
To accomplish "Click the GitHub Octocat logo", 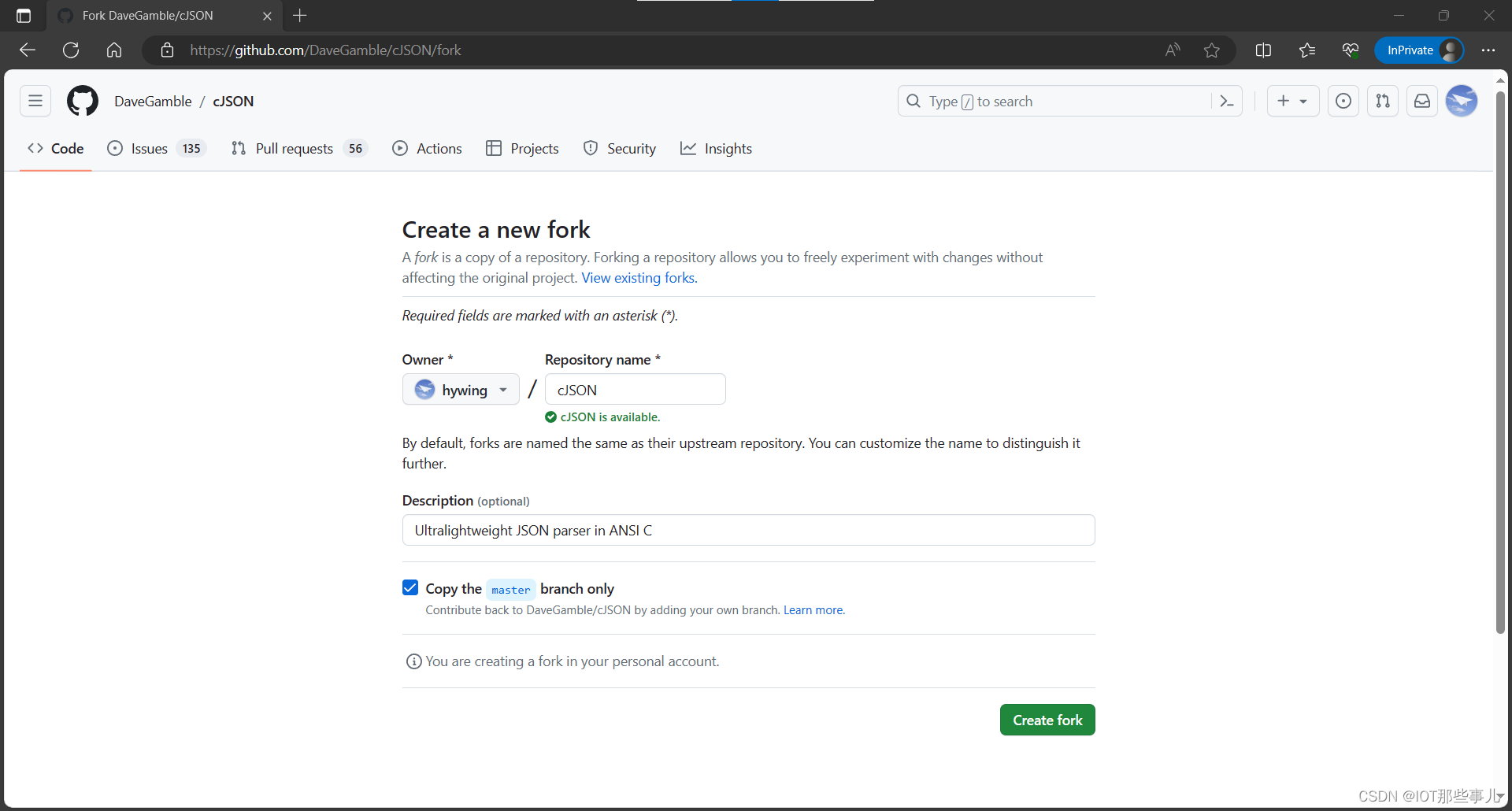I will pos(83,101).
